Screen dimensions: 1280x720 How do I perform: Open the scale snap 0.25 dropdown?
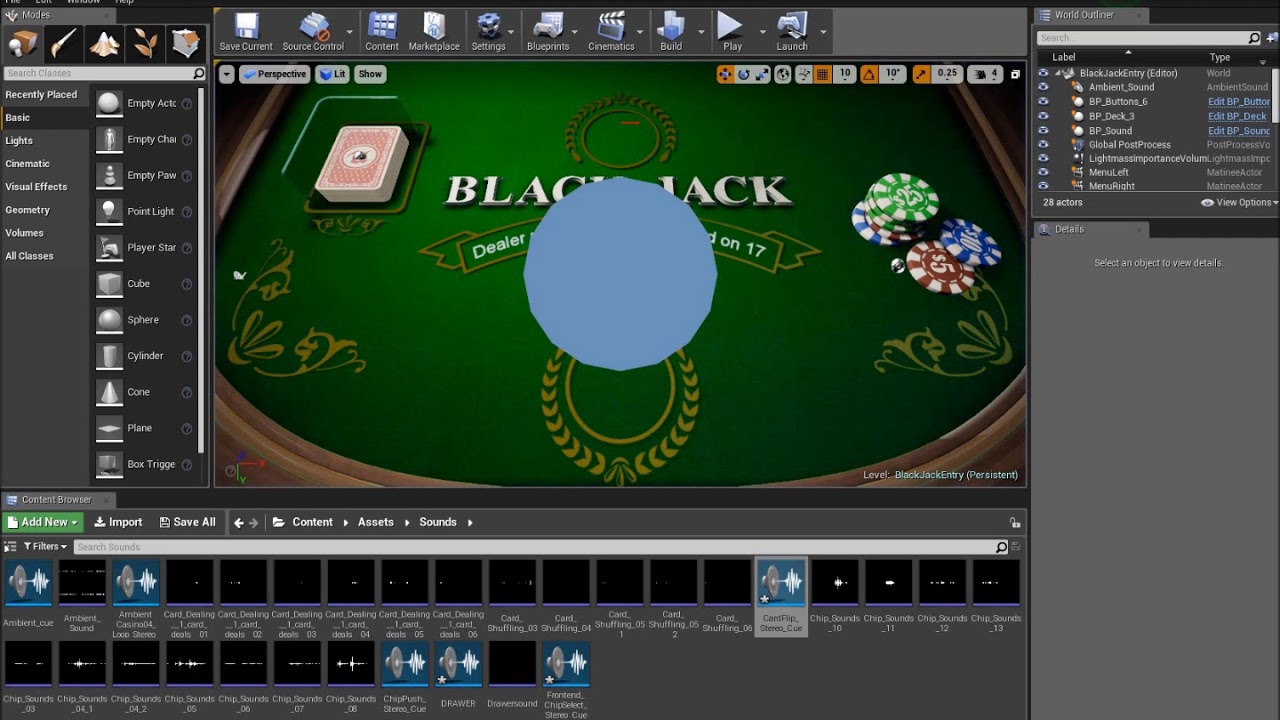click(x=947, y=74)
